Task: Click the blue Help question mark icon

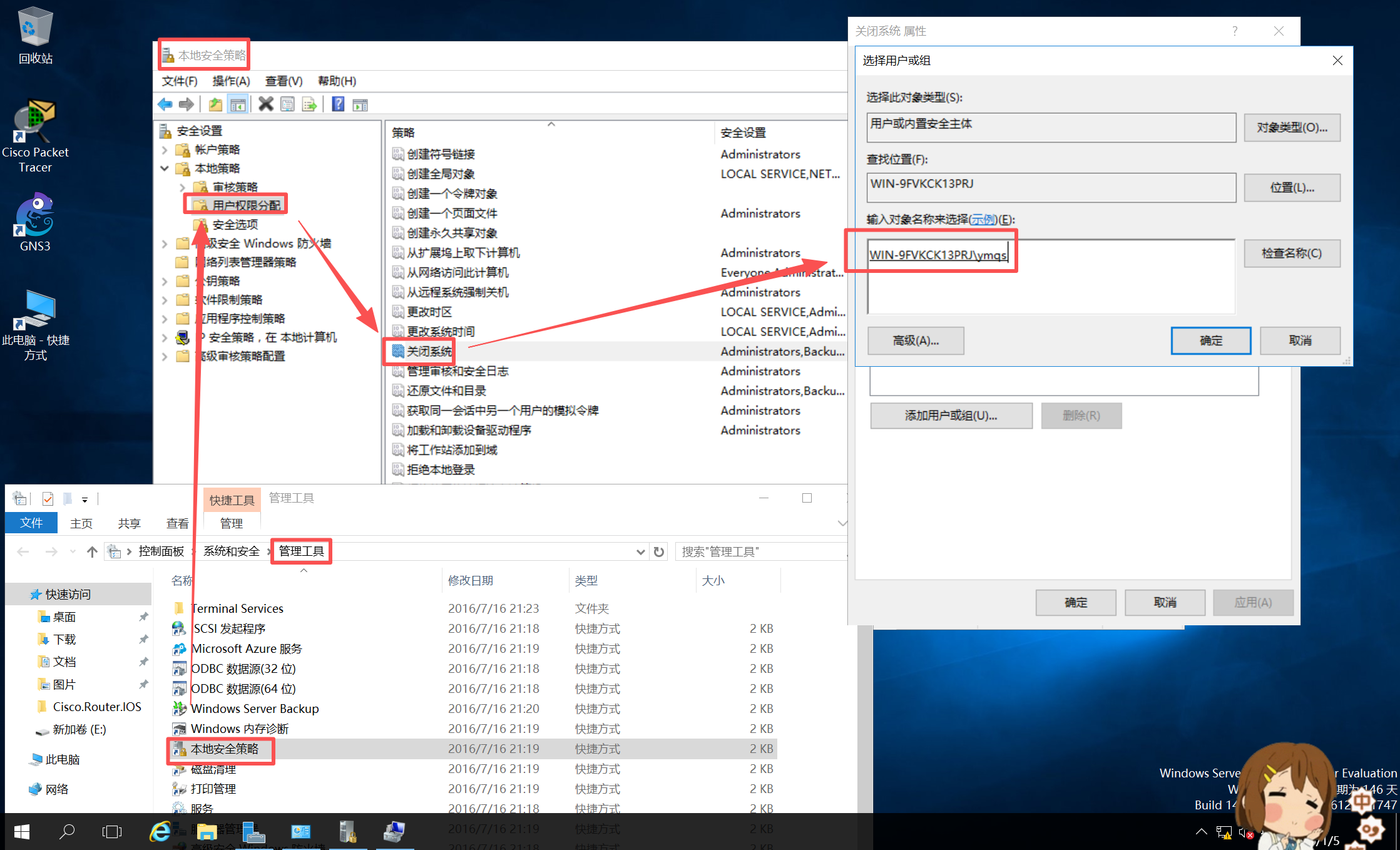Action: (x=338, y=105)
